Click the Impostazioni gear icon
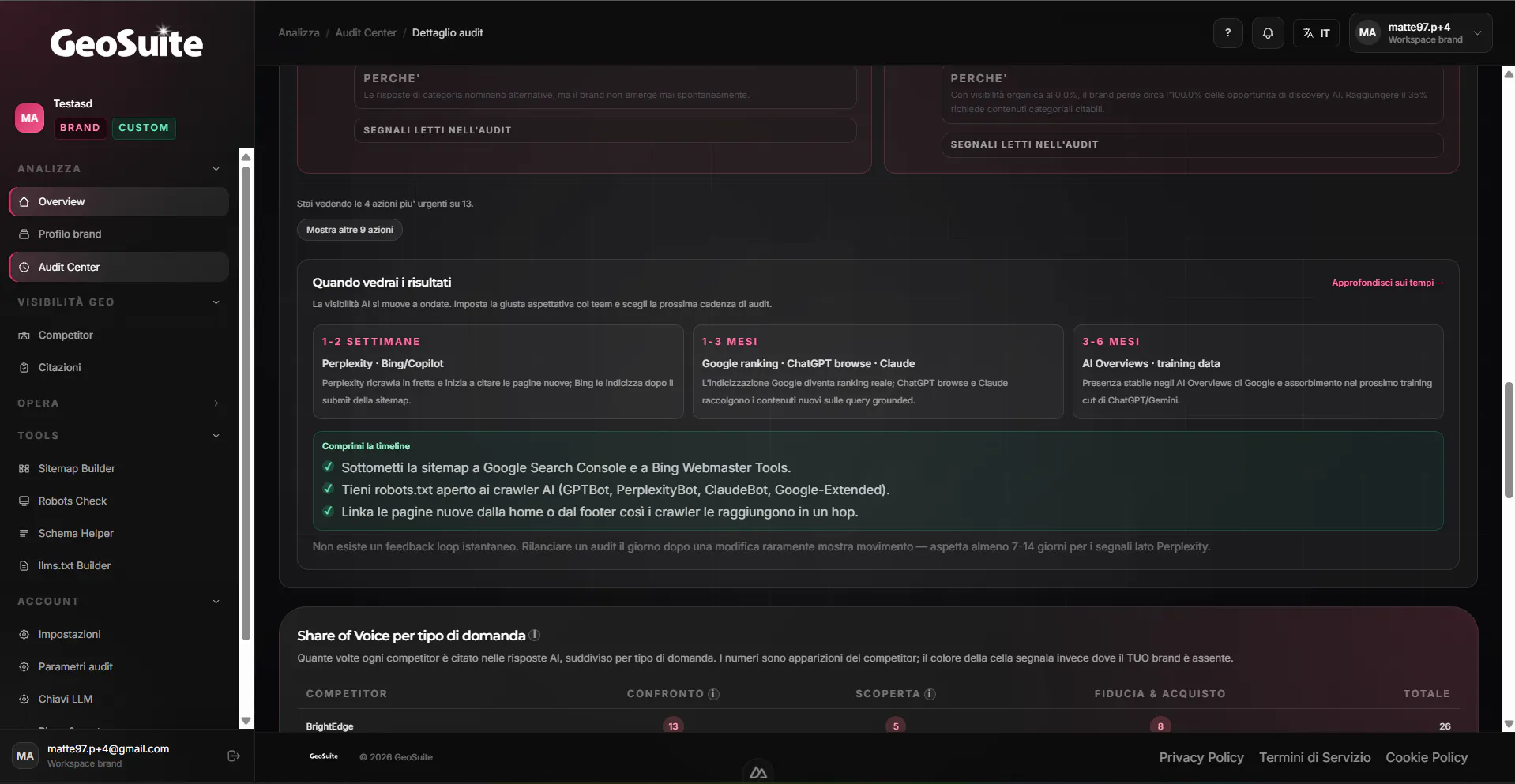This screenshot has width=1515, height=784. (24, 634)
